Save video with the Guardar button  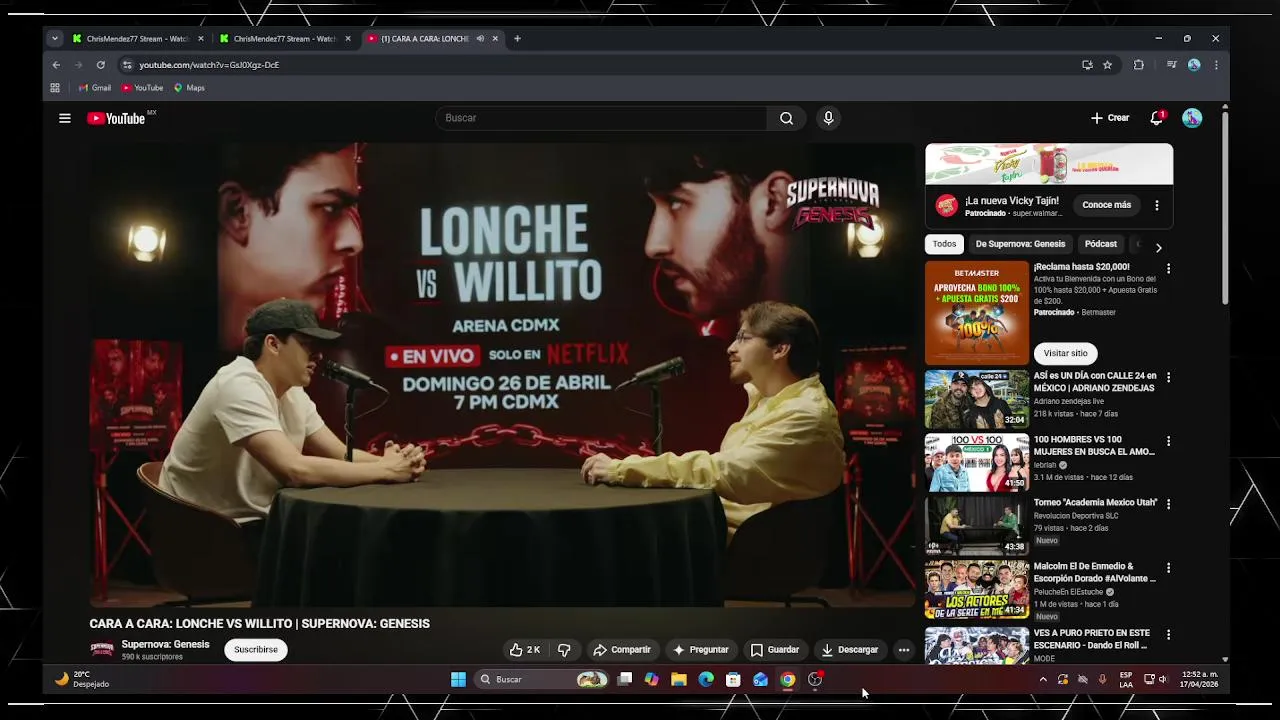(775, 650)
